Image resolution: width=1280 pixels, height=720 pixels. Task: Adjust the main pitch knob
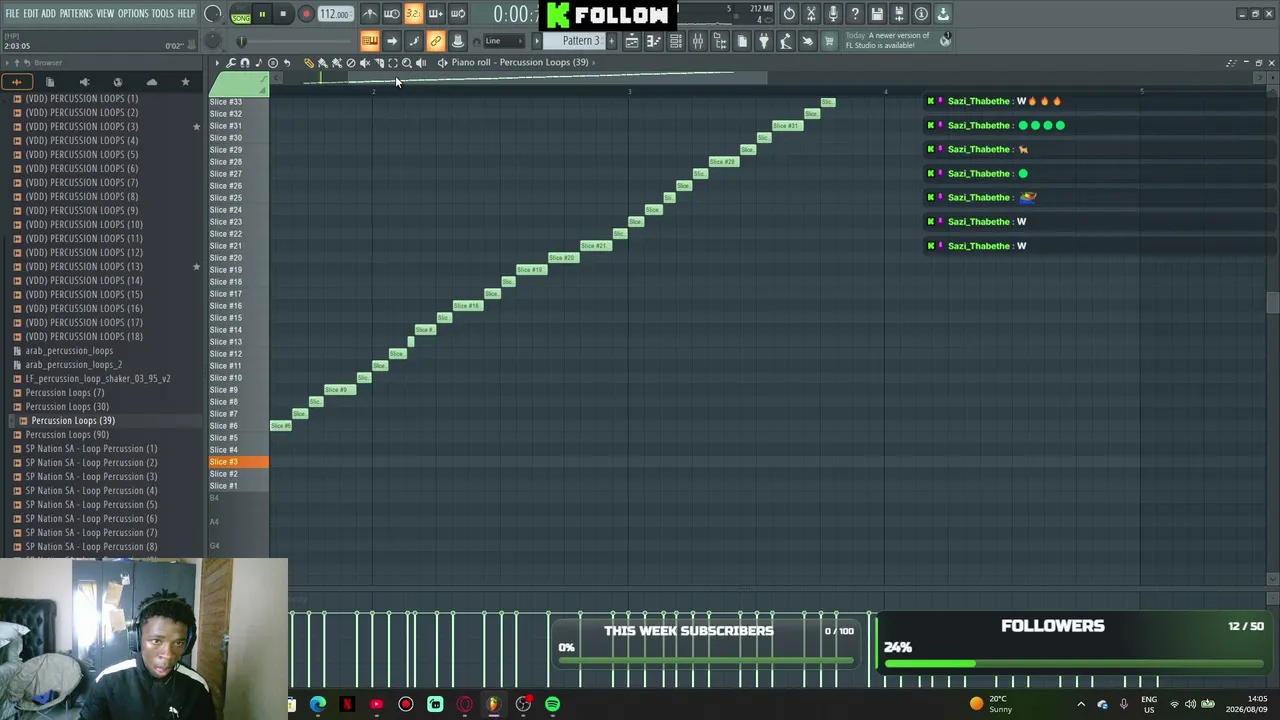(213, 41)
